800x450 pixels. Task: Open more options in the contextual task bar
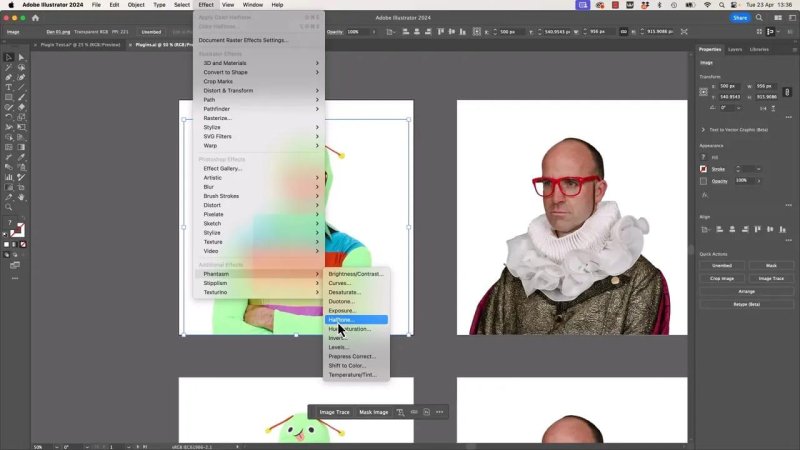pos(440,412)
